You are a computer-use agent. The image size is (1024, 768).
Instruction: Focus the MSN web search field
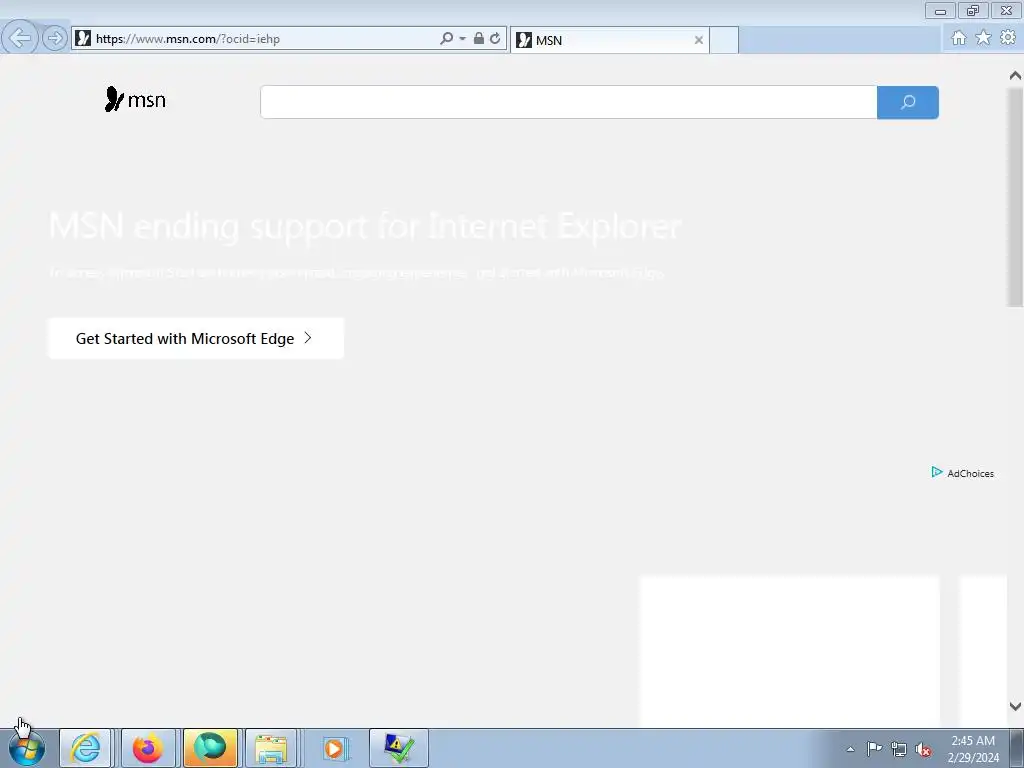pyautogui.click(x=568, y=102)
